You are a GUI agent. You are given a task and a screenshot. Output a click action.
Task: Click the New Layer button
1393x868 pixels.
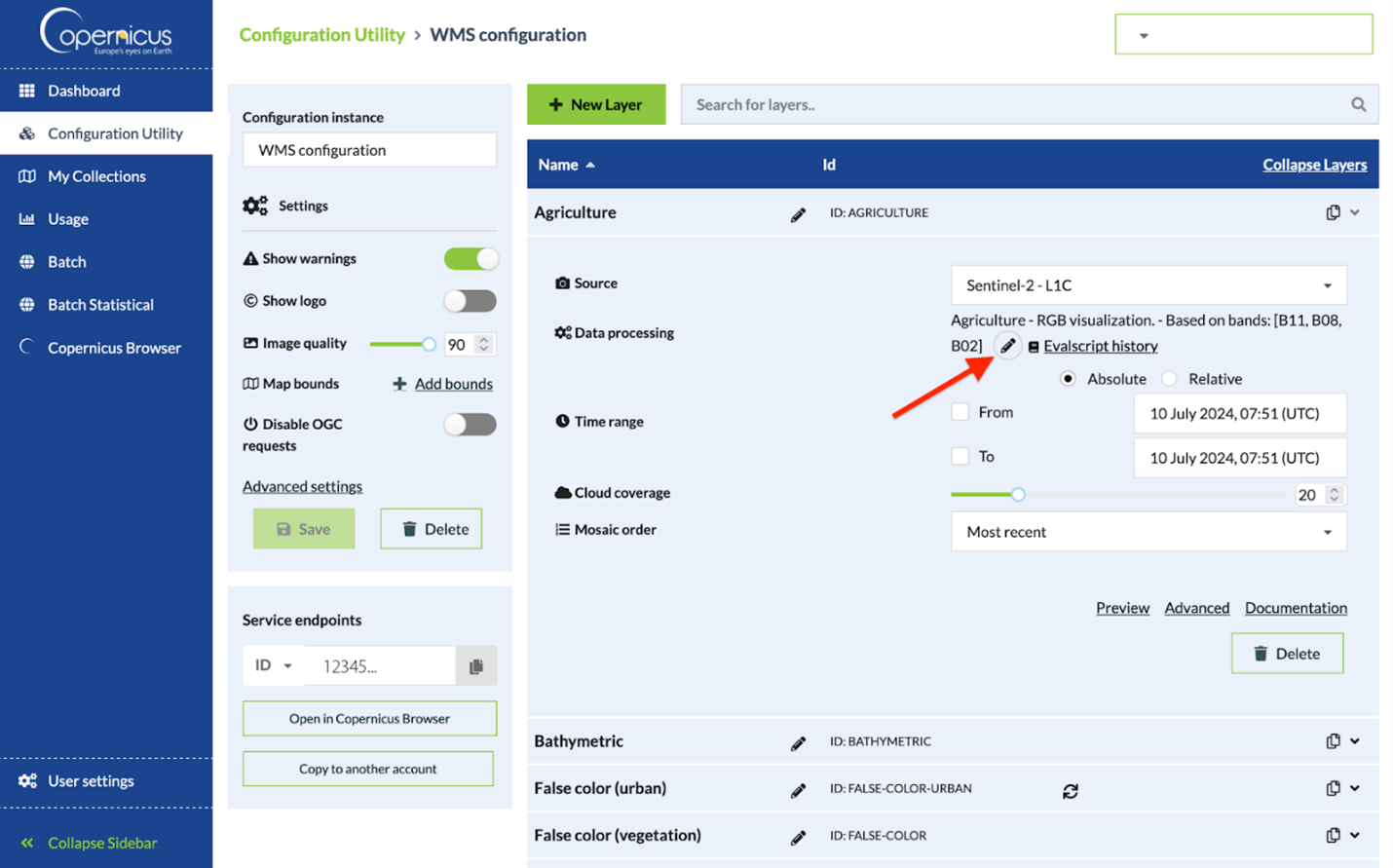595,104
